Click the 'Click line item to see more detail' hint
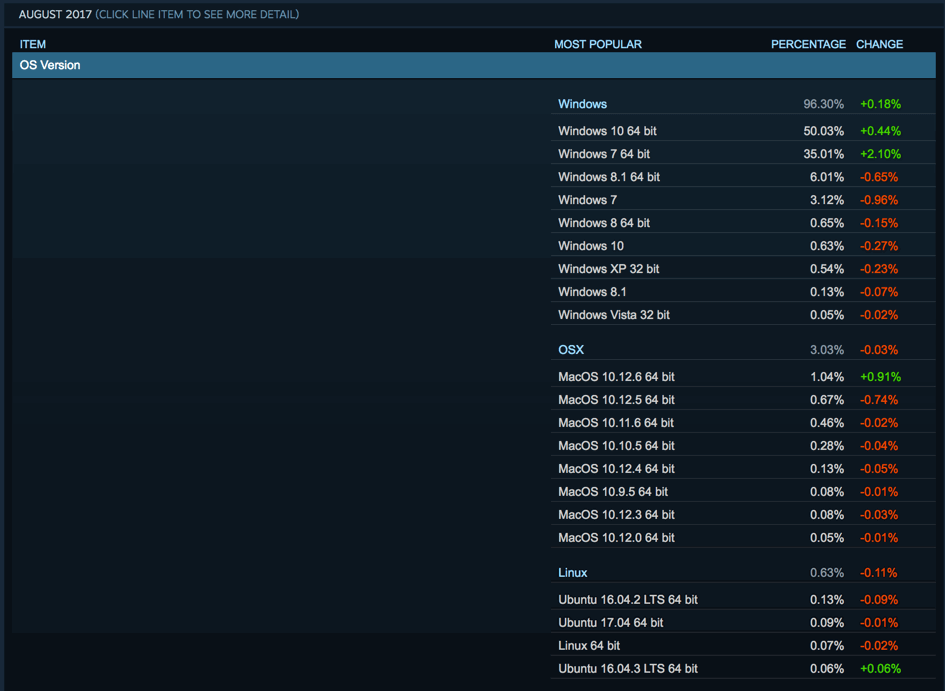The height and width of the screenshot is (691, 945). coord(197,14)
